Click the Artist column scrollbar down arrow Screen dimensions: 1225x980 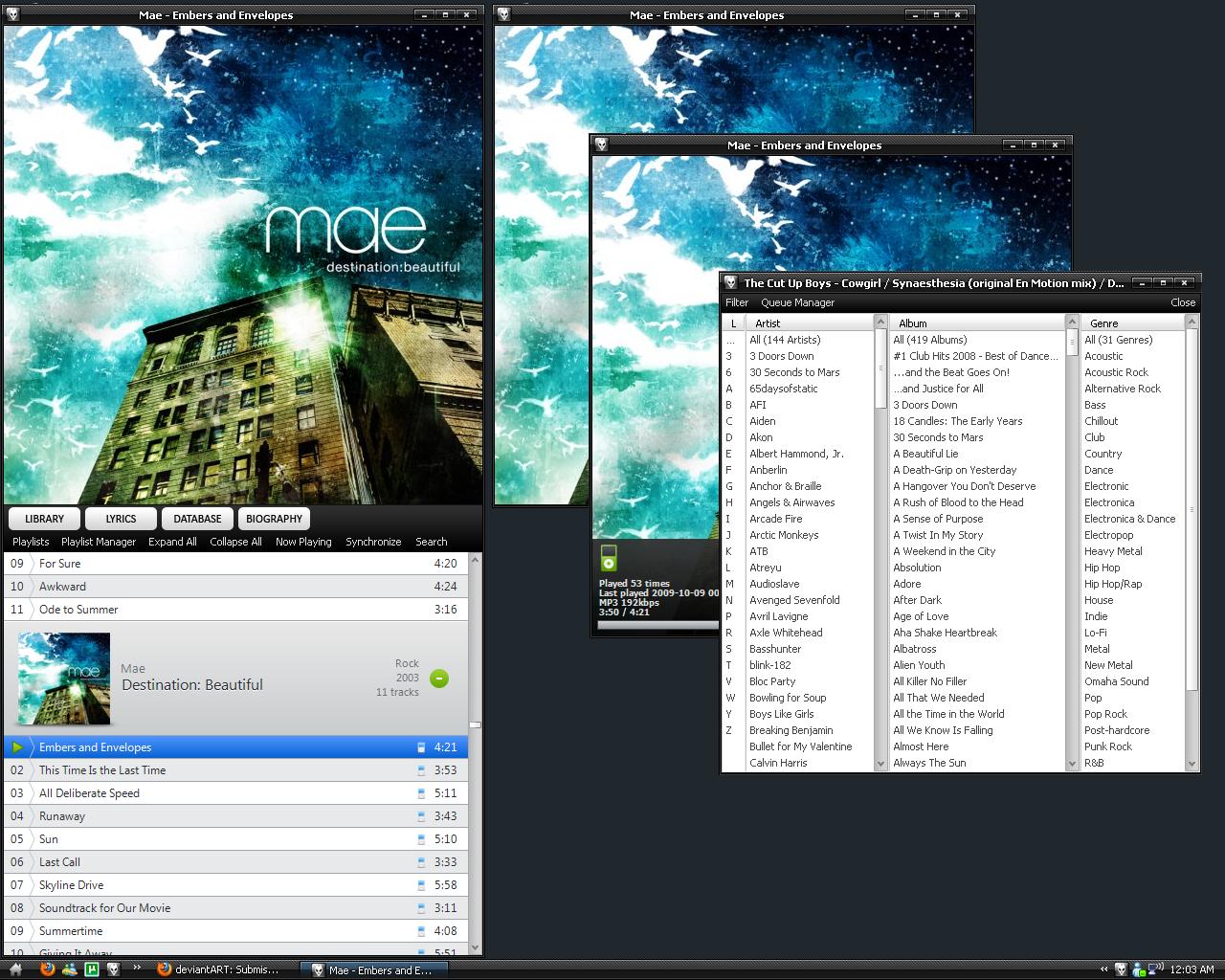(880, 764)
